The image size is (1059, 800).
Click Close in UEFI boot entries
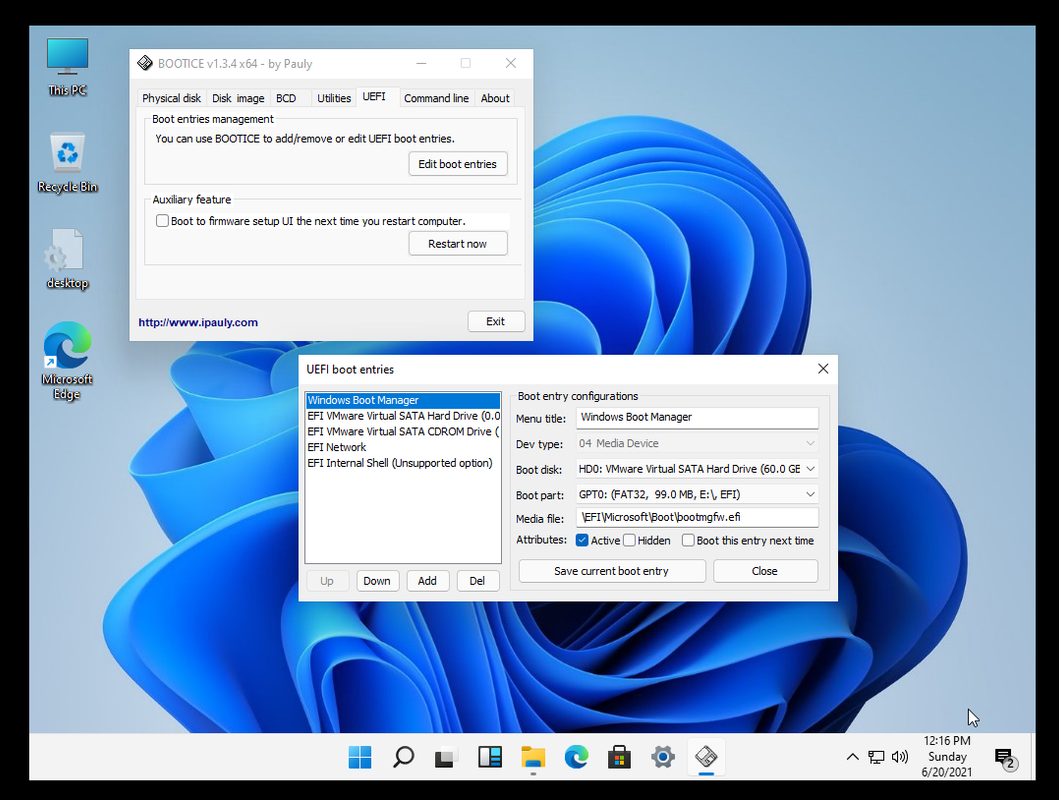point(765,571)
